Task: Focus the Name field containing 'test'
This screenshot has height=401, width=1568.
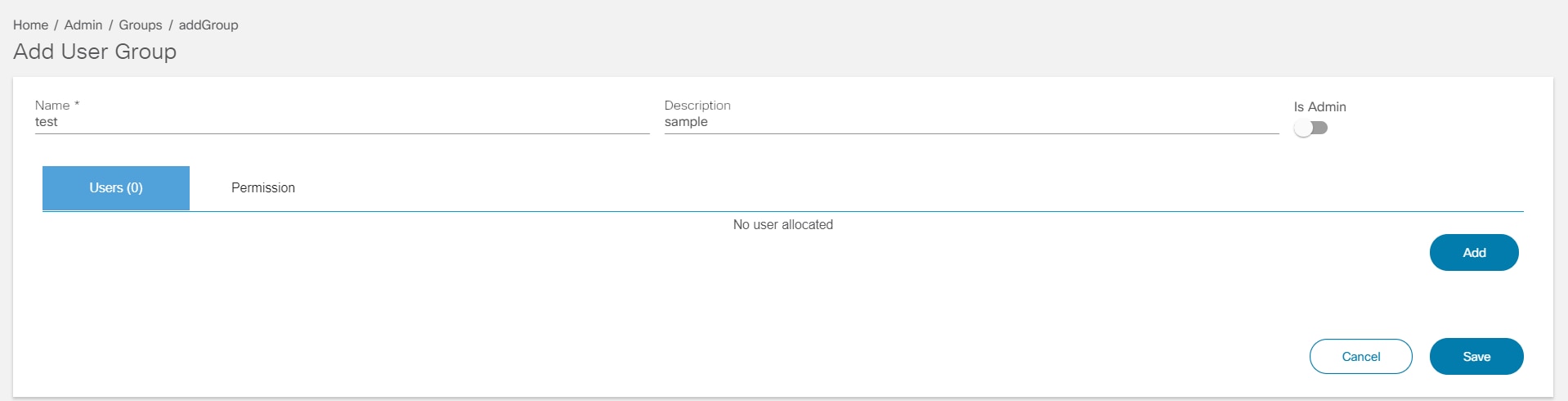Action: point(342,122)
